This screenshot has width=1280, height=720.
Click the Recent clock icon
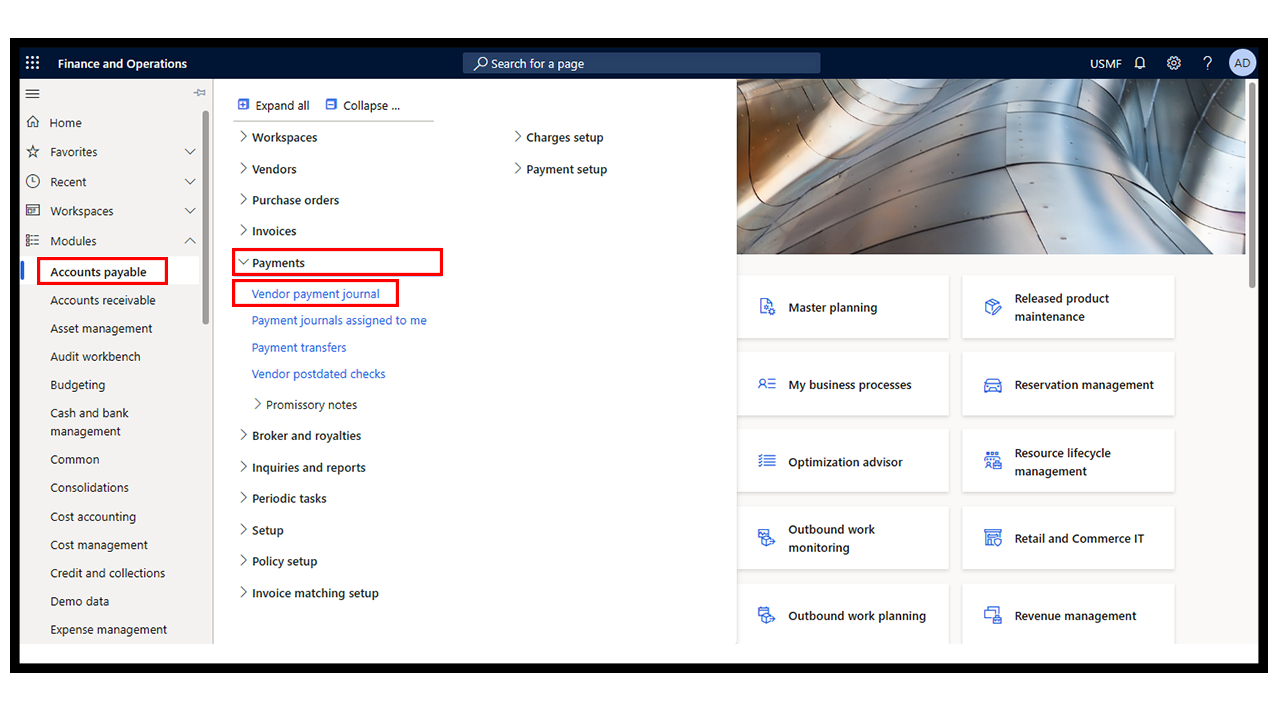33,182
